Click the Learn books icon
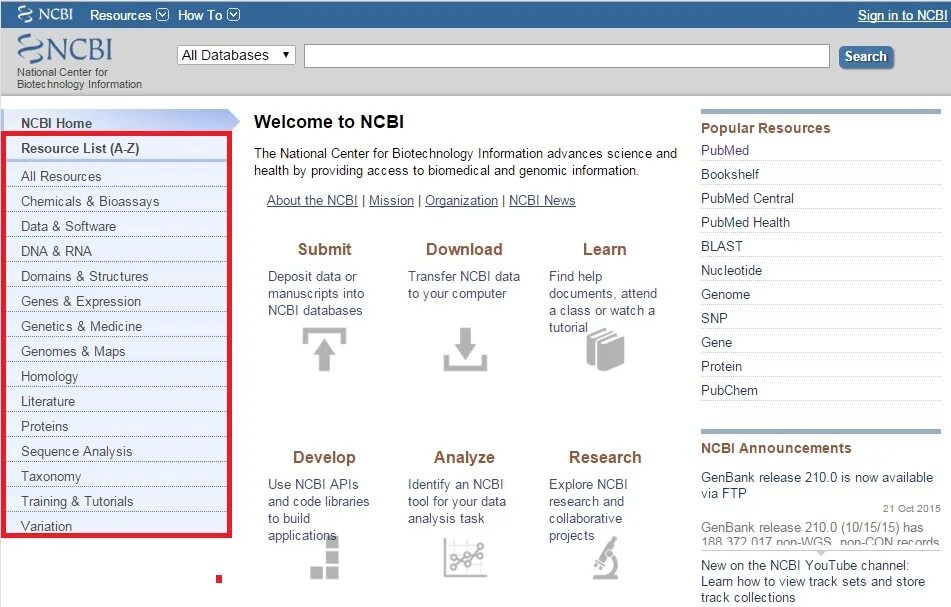Viewport: 951px width, 607px height. (605, 349)
